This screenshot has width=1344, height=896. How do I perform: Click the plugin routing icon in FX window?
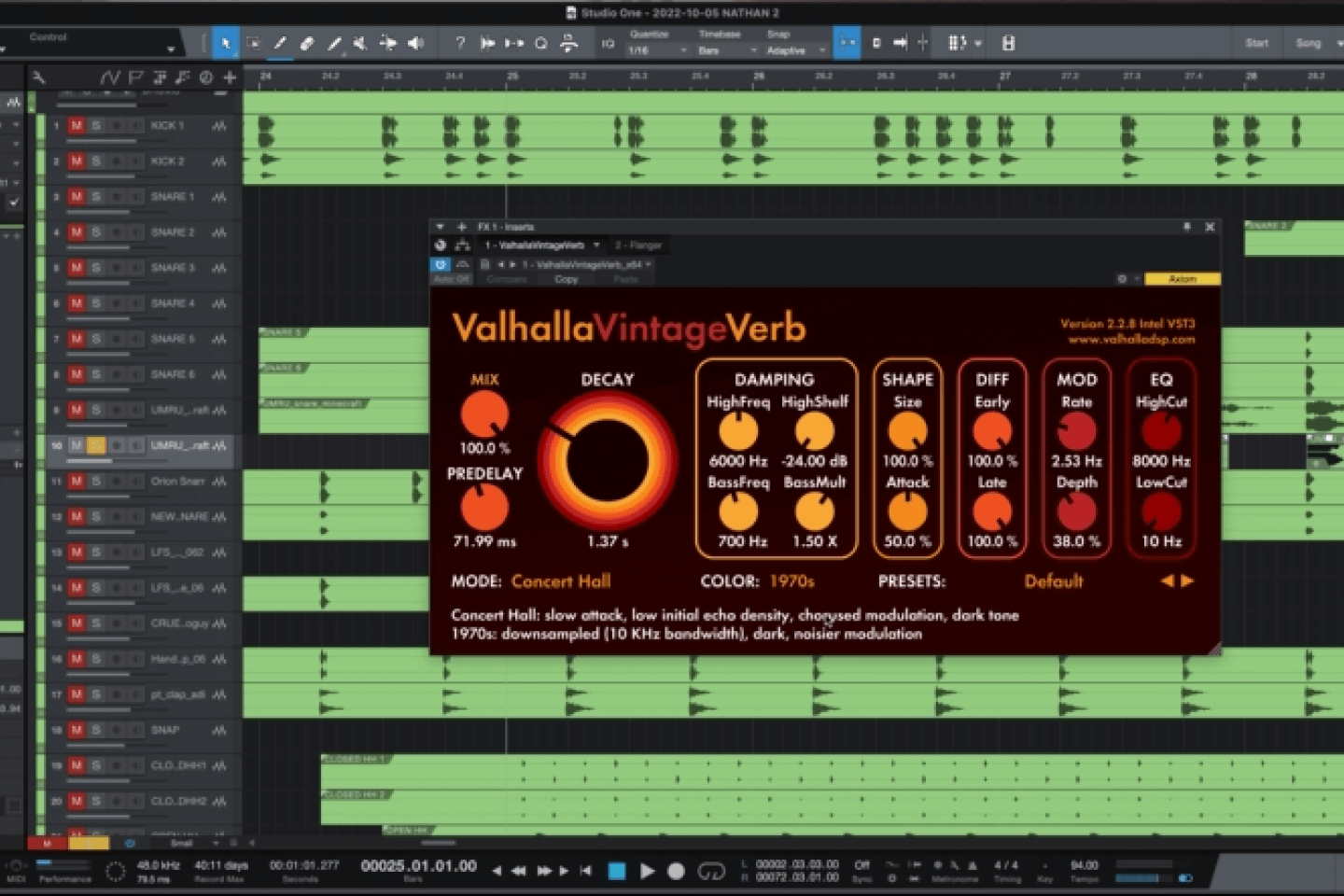pyautogui.click(x=462, y=245)
